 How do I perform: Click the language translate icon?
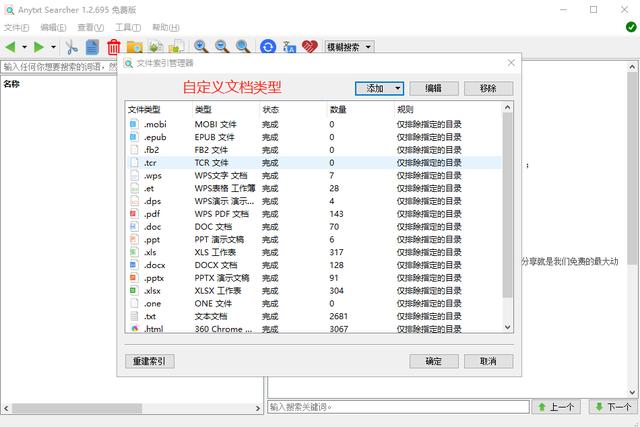click(289, 47)
